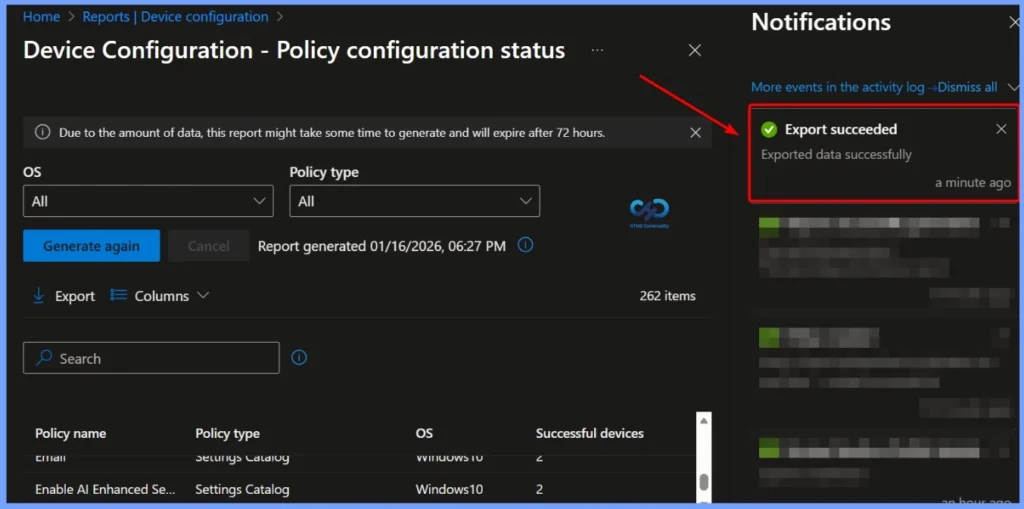Viewport: 1024px width, 509px height.
Task: Sort by Policy type column header
Action: 227,433
